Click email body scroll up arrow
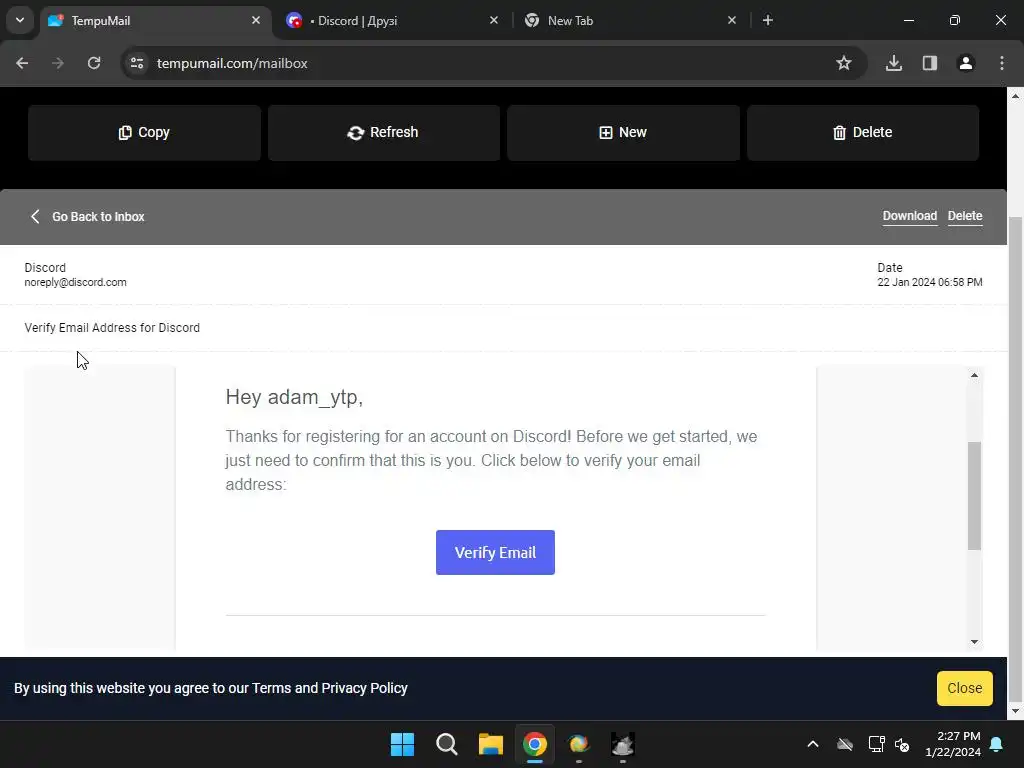This screenshot has height=768, width=1024. click(974, 376)
